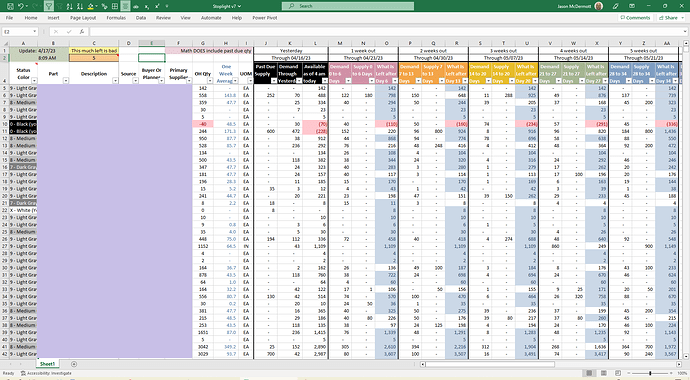Screen dimensions: 690x380
Task: Open the OH Qty column filter dropdown
Action: click(209, 81)
